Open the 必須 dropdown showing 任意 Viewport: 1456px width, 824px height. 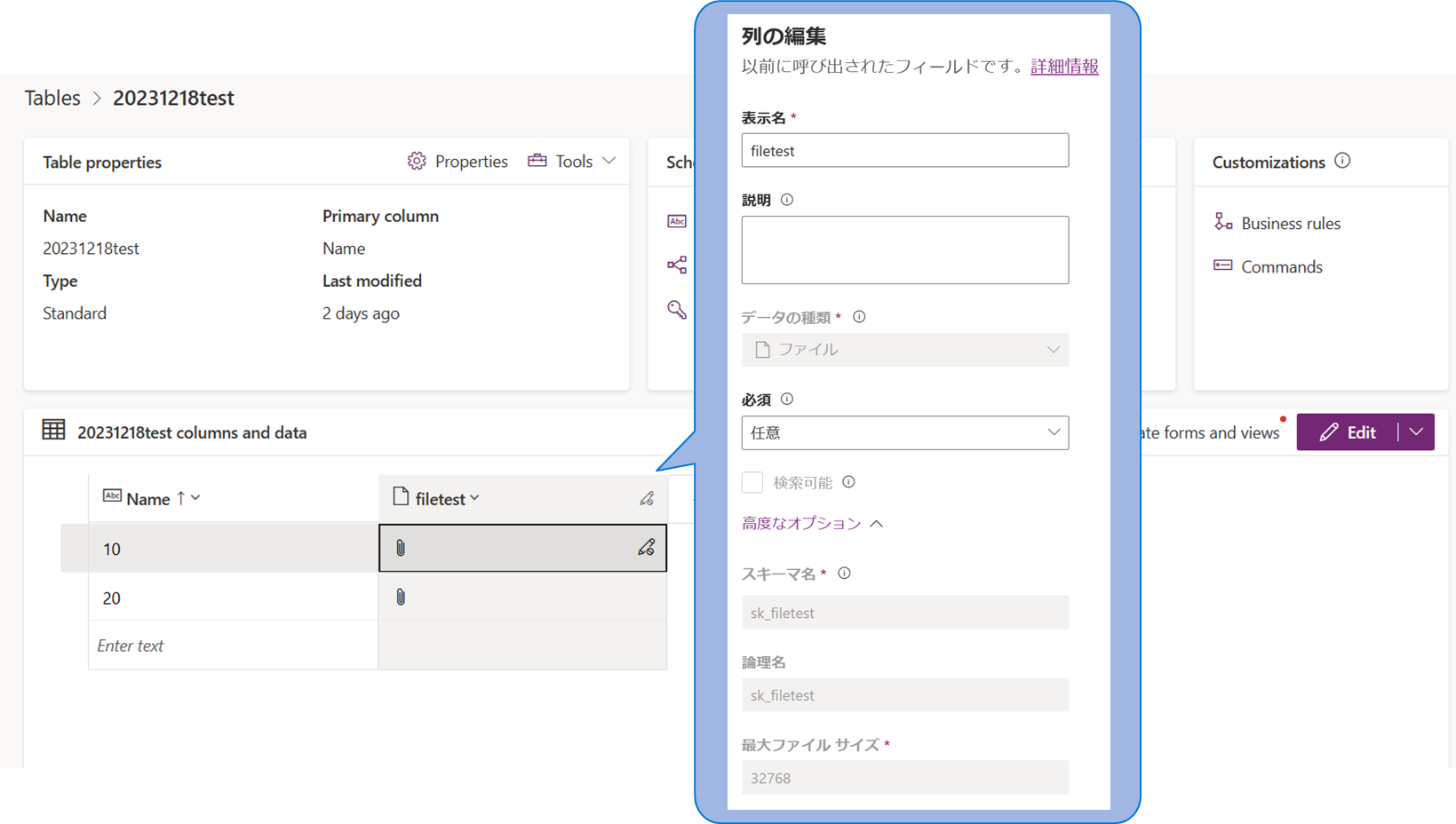click(905, 432)
